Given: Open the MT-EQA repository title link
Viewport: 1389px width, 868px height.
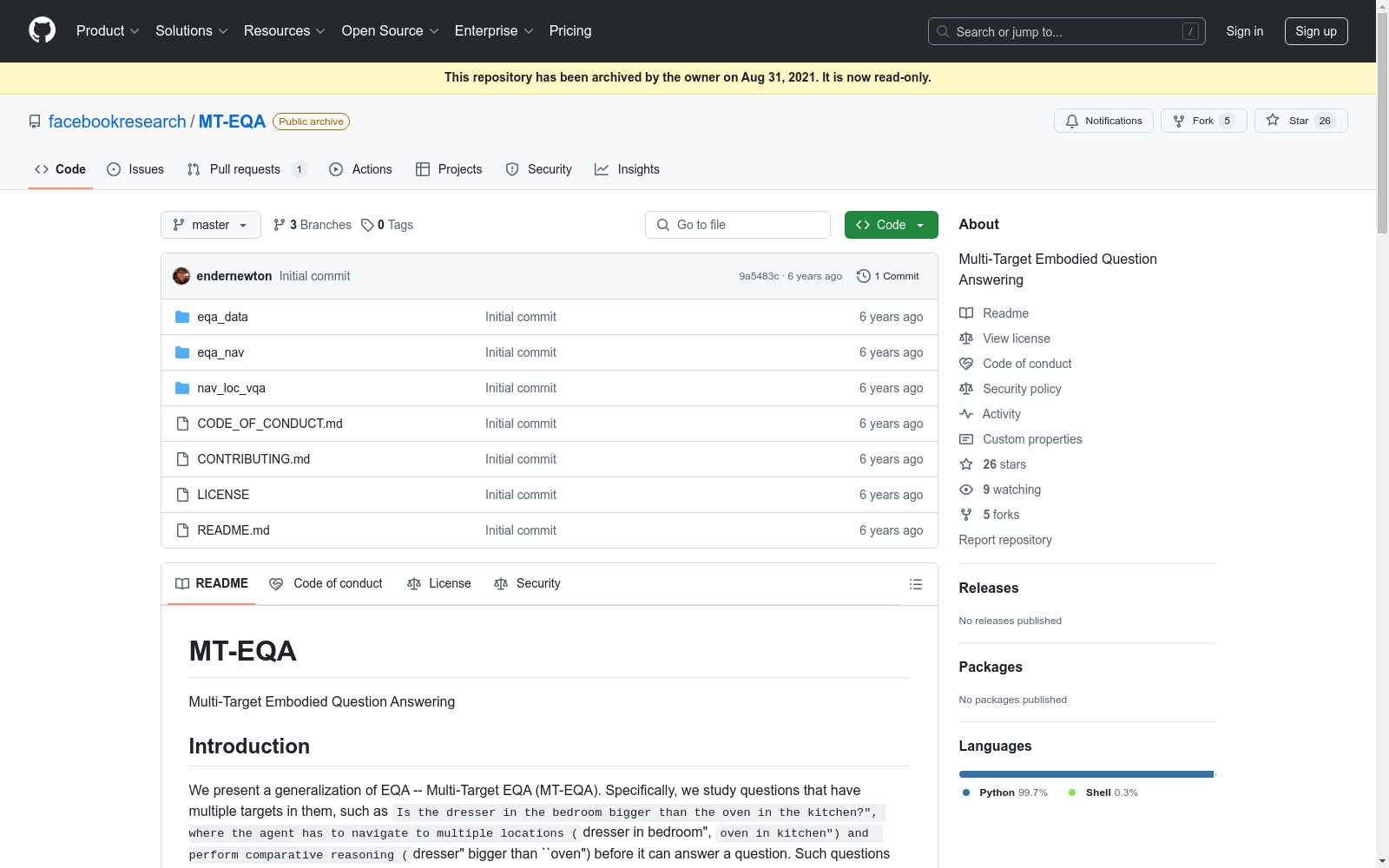Looking at the screenshot, I should [232, 122].
